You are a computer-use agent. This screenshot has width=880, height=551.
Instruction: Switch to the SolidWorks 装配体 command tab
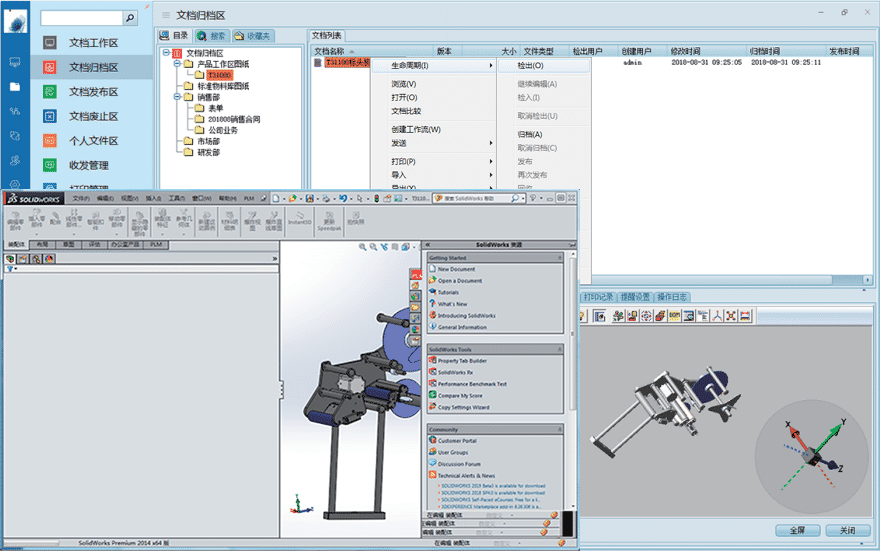[17, 245]
